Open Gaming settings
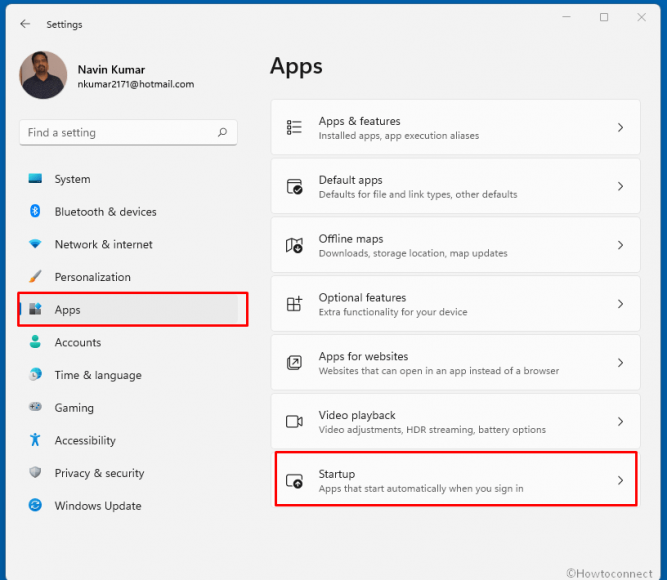Screen dimensions: 667x580 128,408
